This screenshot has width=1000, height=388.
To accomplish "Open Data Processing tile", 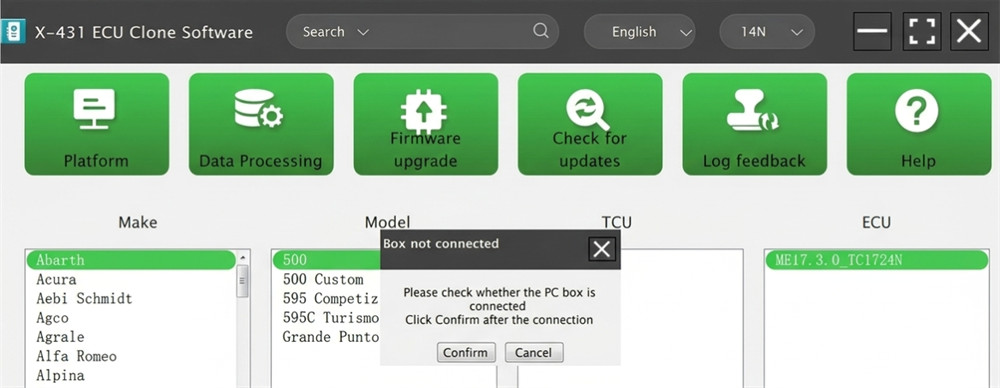I will coord(261,124).
